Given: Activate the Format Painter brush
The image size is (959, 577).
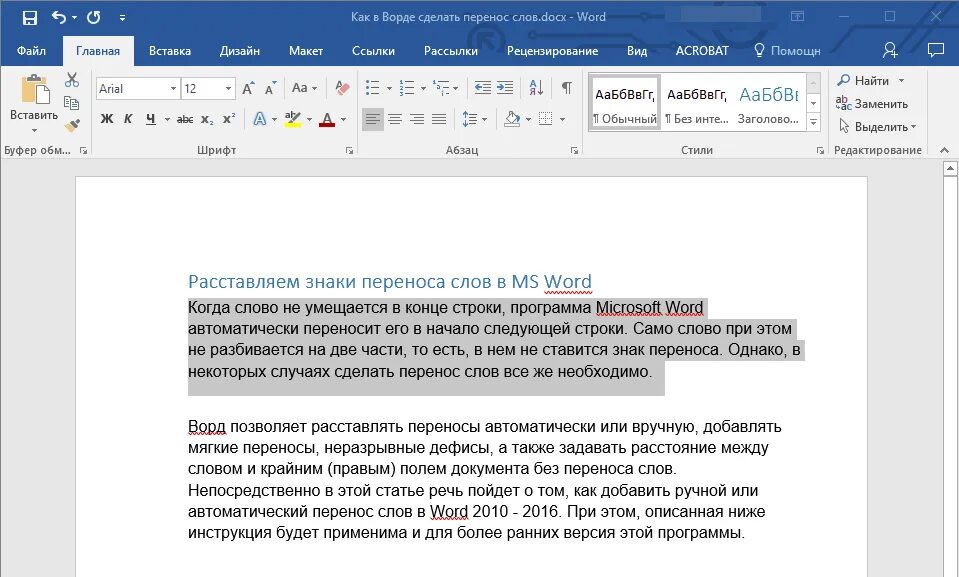Looking at the screenshot, I should pyautogui.click(x=72, y=125).
